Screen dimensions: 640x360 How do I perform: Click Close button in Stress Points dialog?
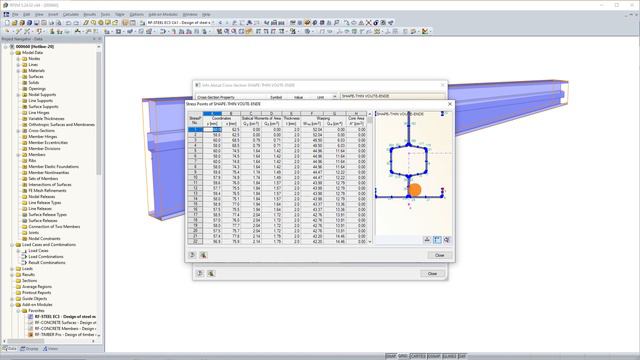coord(440,255)
